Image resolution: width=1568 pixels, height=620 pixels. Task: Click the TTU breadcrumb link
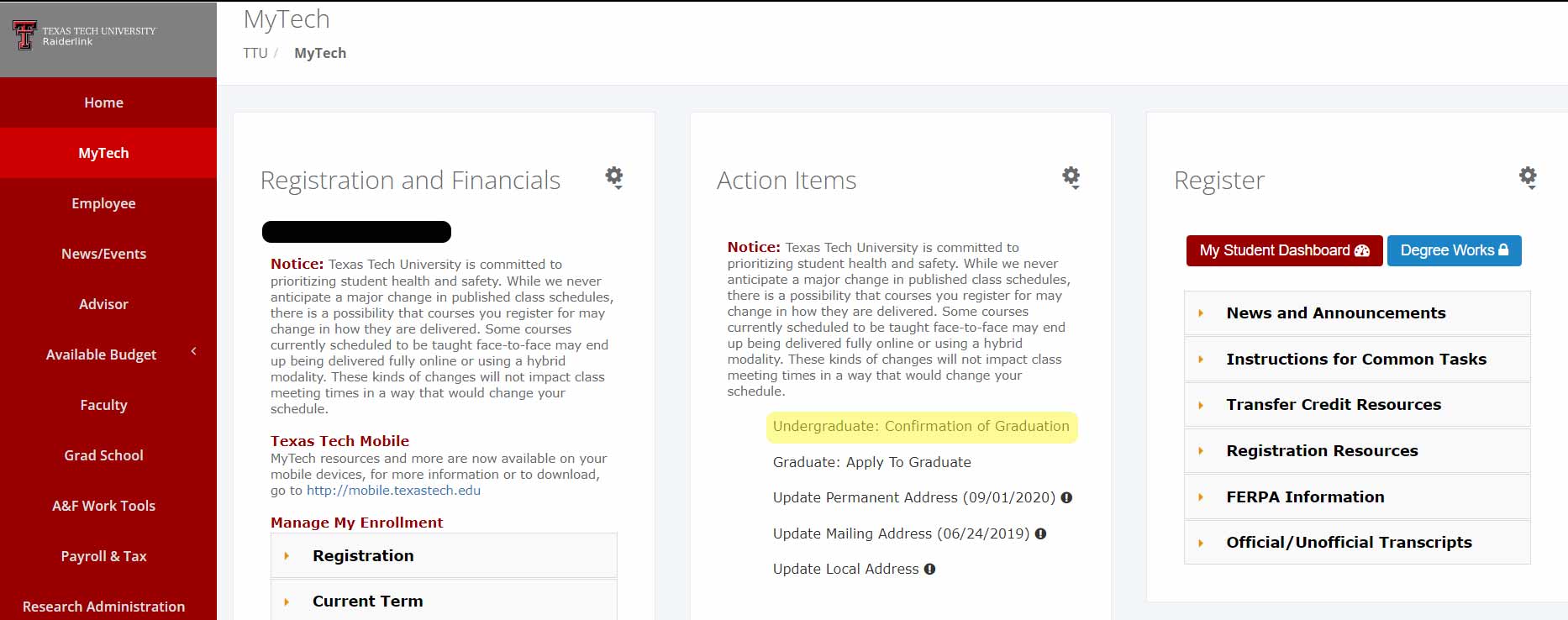(255, 53)
